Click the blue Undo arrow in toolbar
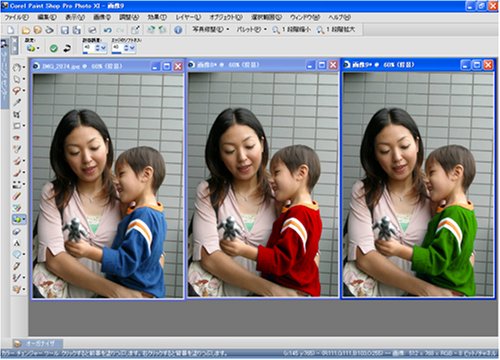 click(108, 30)
